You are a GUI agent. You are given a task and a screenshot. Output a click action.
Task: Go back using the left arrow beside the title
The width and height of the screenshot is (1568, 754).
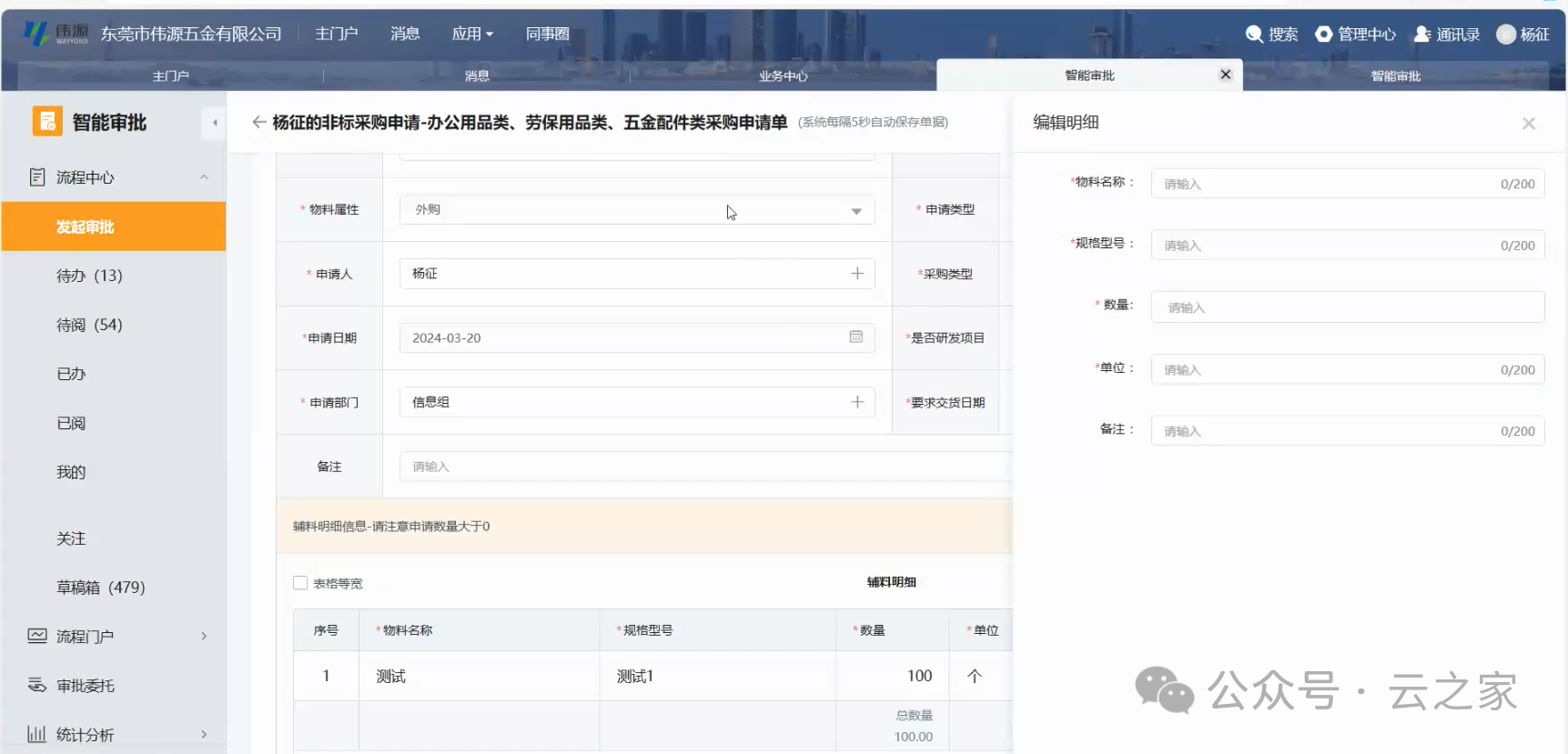click(259, 122)
